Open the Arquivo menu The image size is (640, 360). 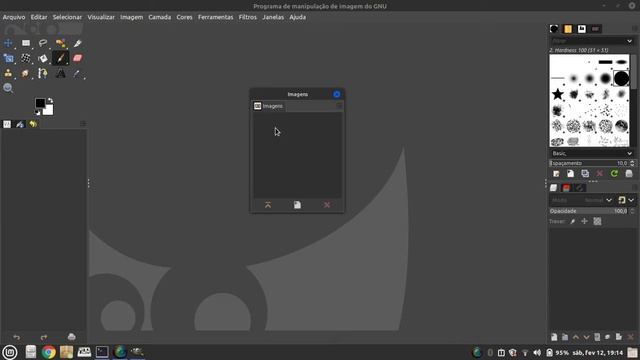[14, 17]
